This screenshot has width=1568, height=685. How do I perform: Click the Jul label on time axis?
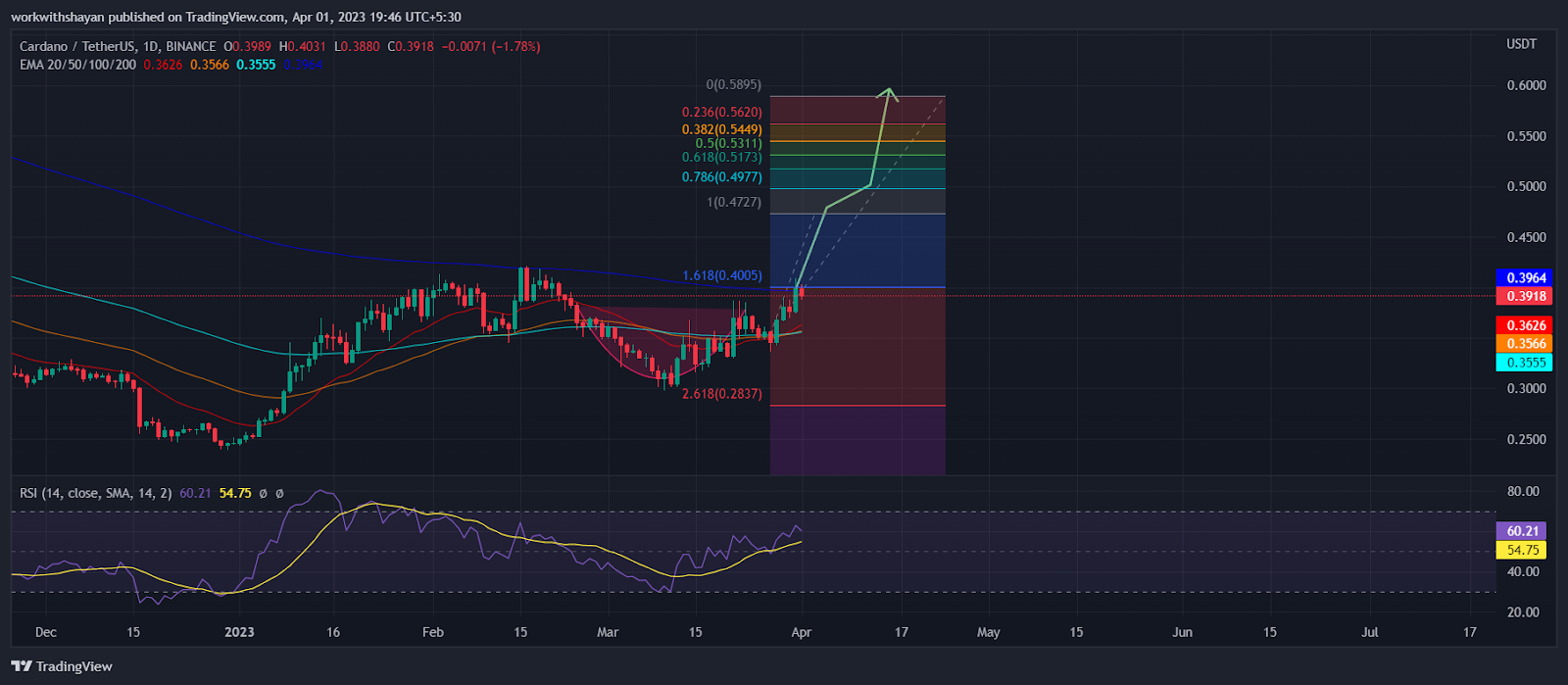pyautogui.click(x=1369, y=633)
